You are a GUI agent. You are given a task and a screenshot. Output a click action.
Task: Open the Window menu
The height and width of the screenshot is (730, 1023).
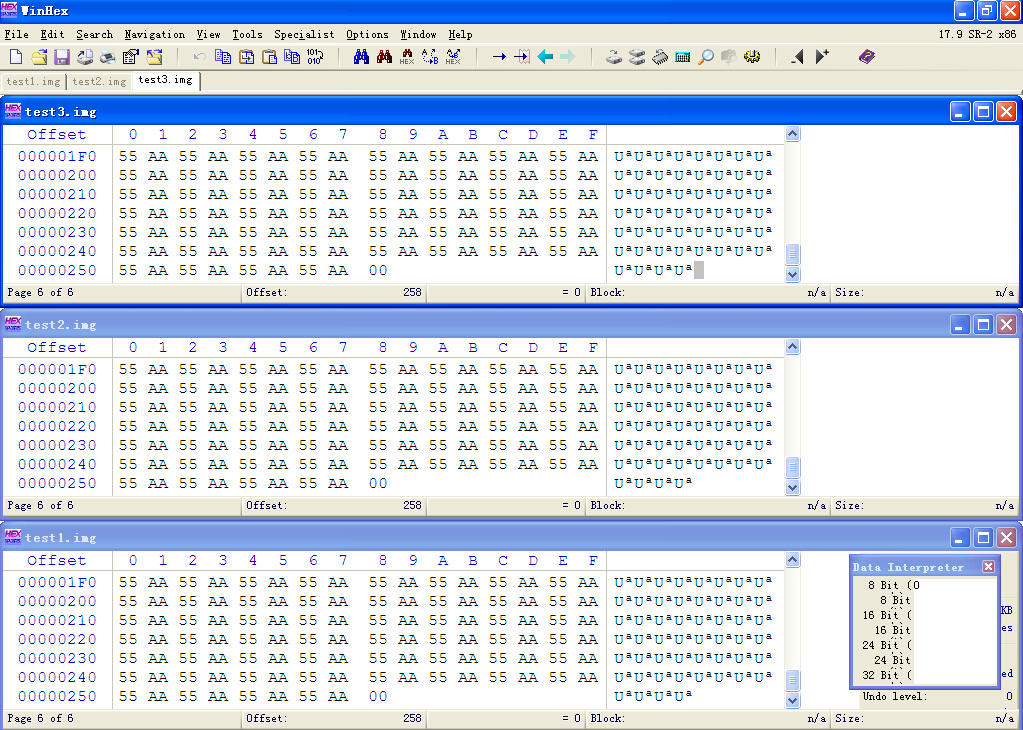(x=418, y=35)
